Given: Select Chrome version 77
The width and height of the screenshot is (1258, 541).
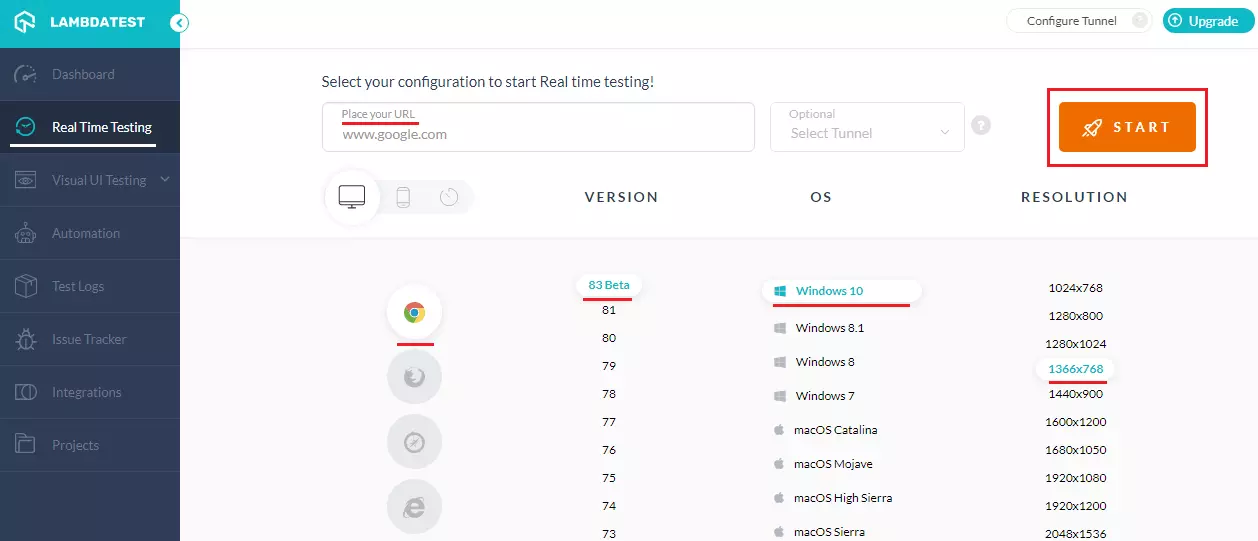Looking at the screenshot, I should click(609, 422).
